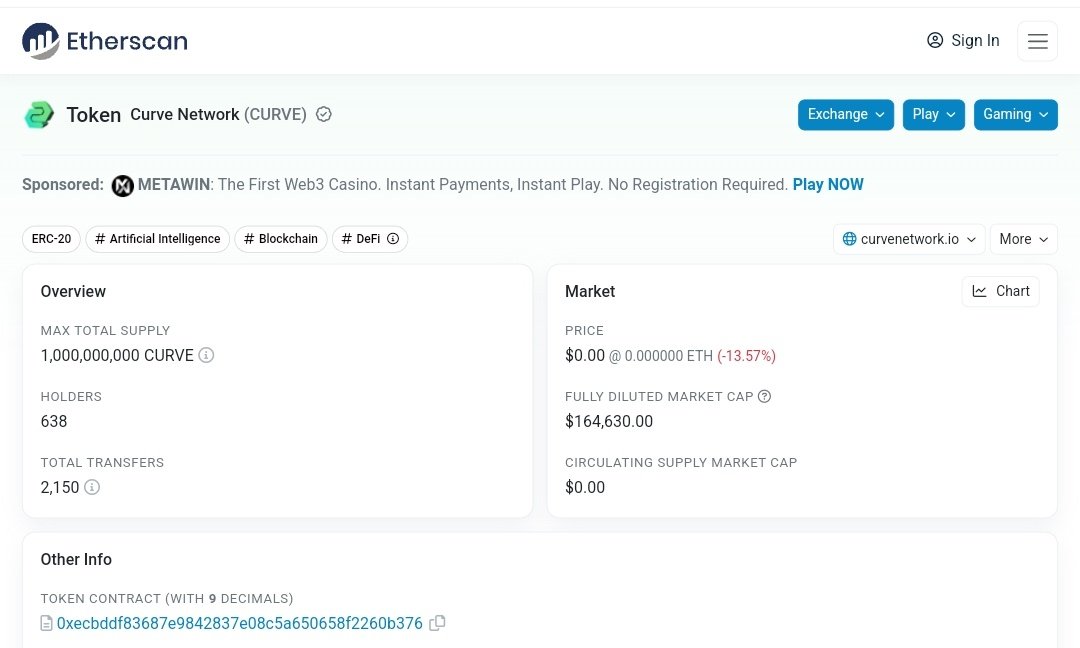1080x648 pixels.
Task: Click the info icon beside total transfers 2,150
Action: coord(92,488)
